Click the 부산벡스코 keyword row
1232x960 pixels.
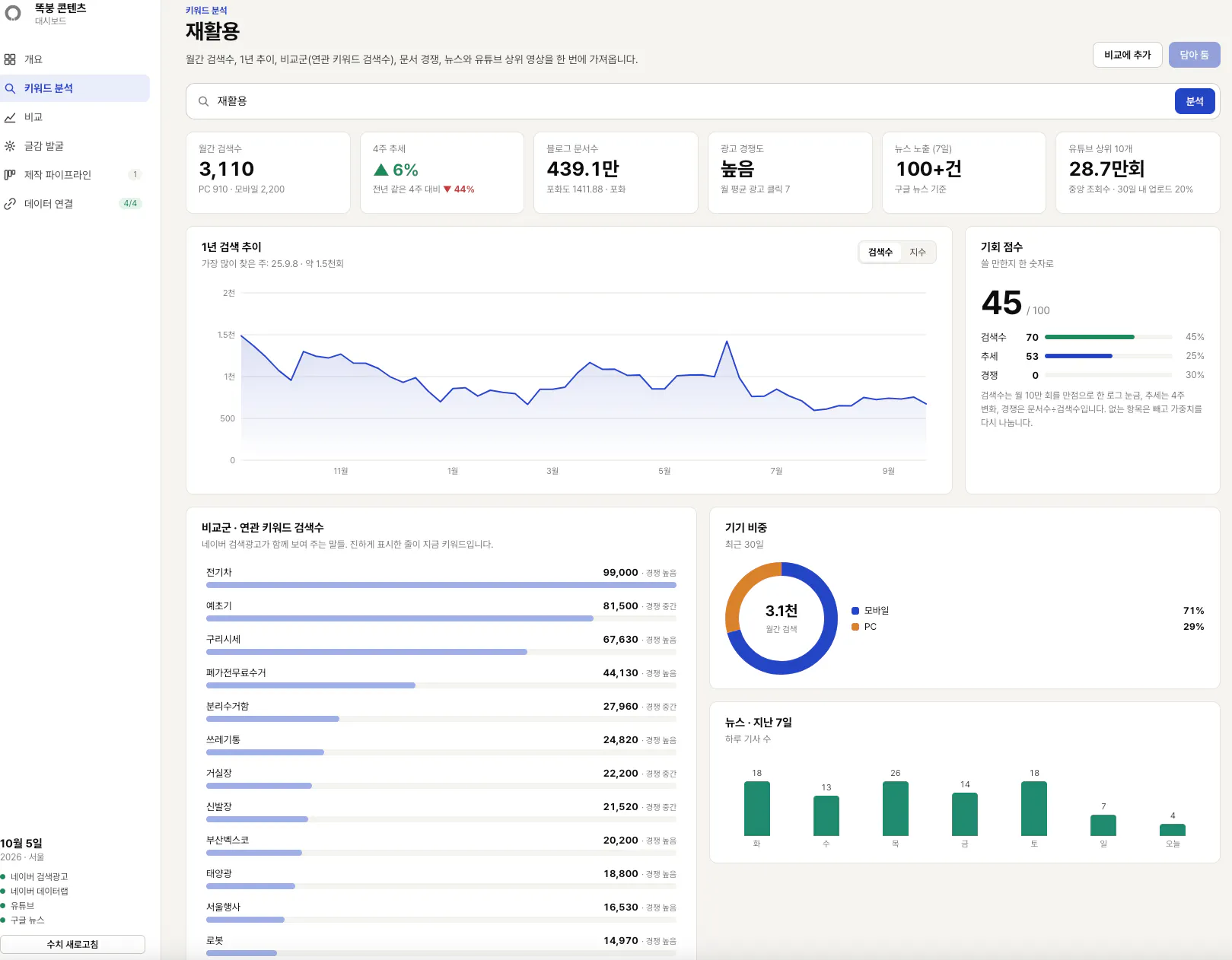(x=441, y=846)
